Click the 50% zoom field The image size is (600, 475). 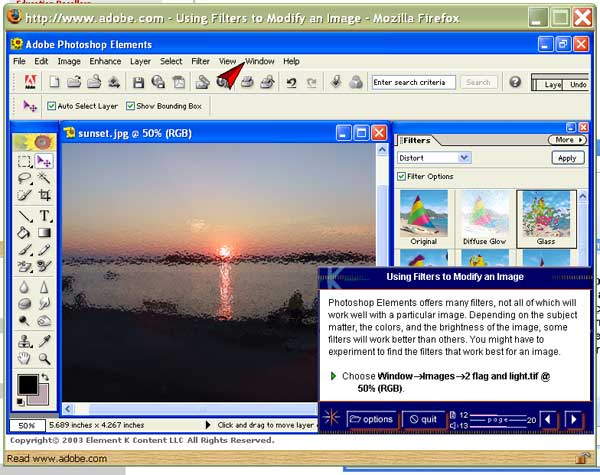27,425
